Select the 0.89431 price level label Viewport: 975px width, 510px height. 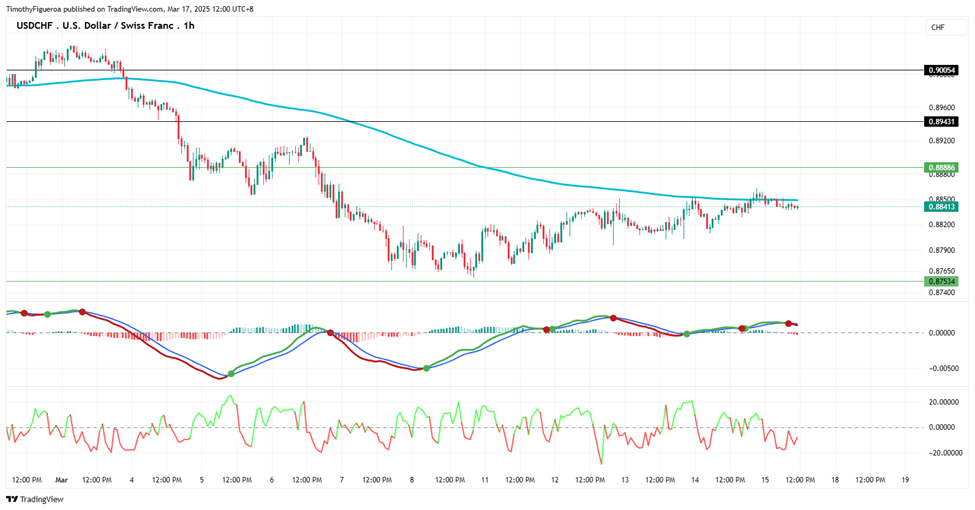pyautogui.click(x=941, y=122)
